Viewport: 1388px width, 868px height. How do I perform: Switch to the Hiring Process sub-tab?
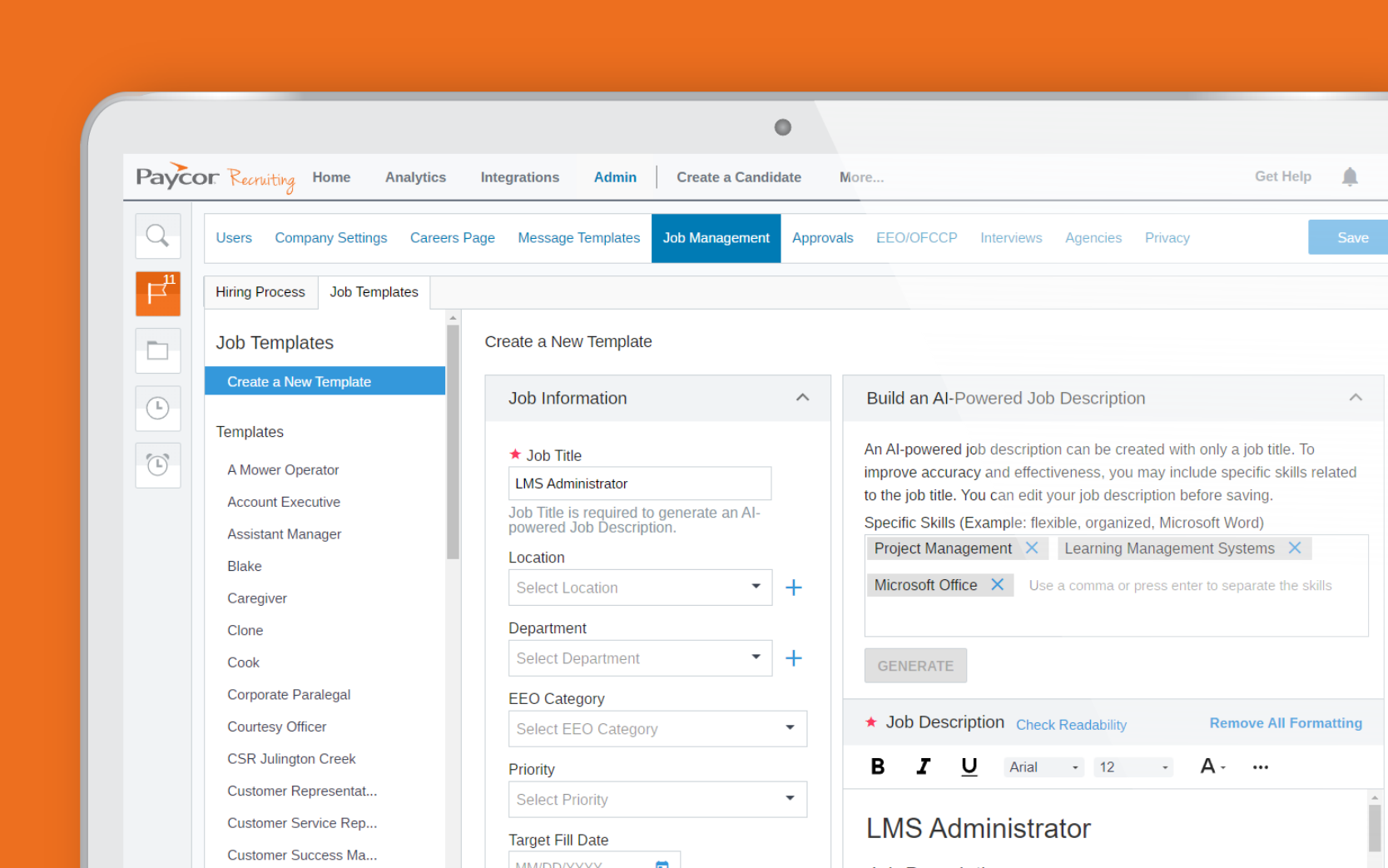(260, 292)
